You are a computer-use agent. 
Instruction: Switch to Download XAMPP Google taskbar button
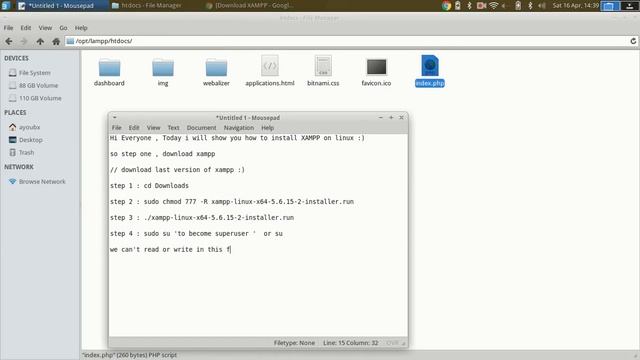tap(250, 5)
